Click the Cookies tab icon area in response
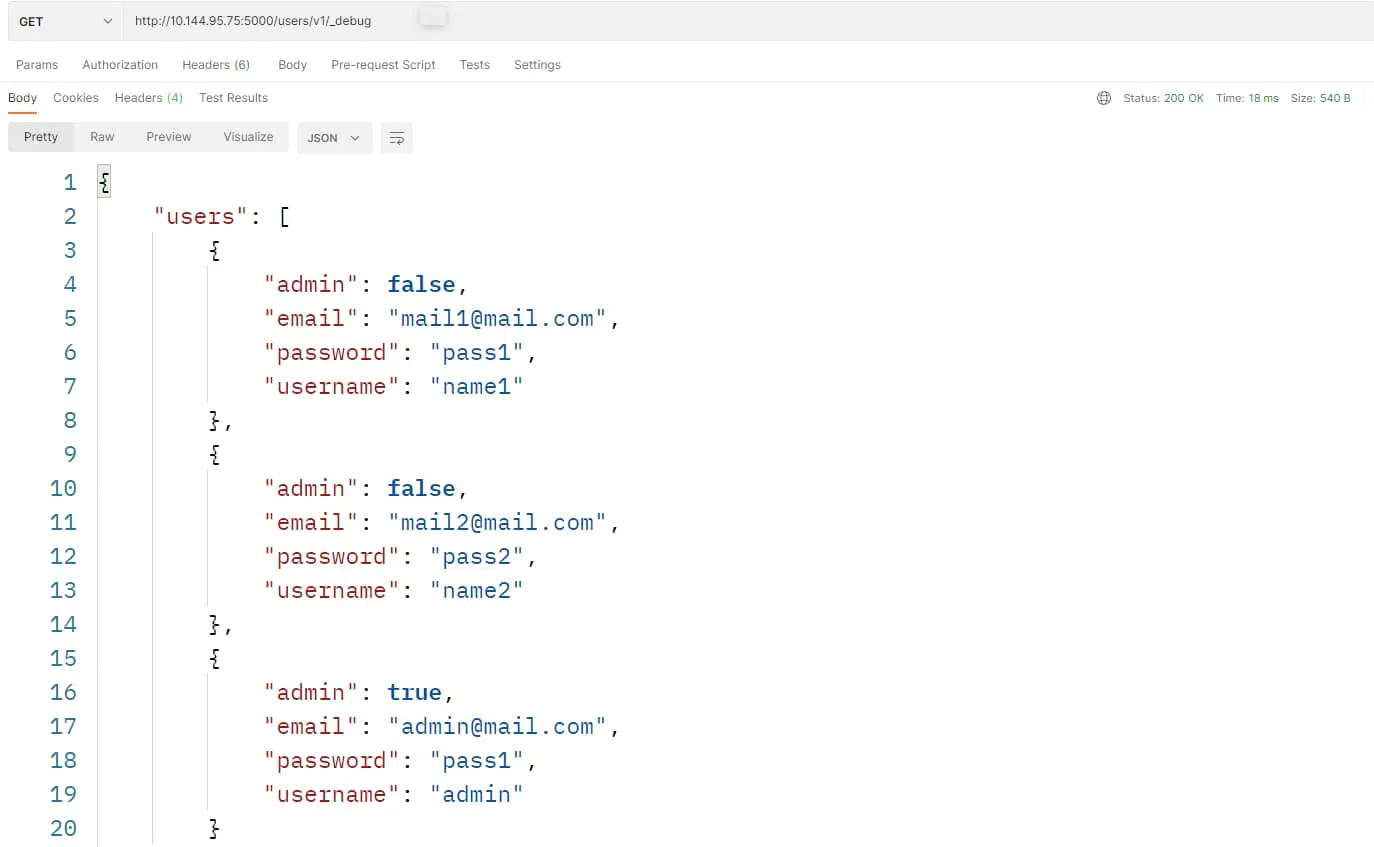This screenshot has height=847, width=1374. (x=75, y=98)
